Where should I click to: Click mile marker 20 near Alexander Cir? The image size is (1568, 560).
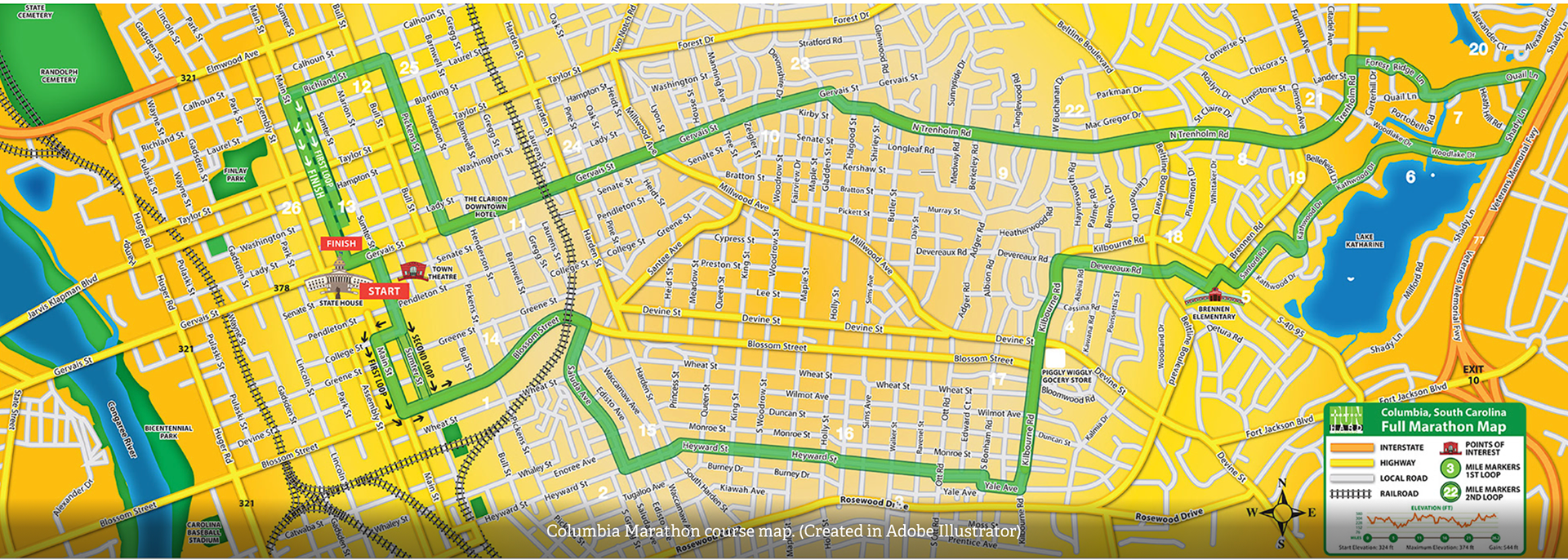click(x=1478, y=49)
